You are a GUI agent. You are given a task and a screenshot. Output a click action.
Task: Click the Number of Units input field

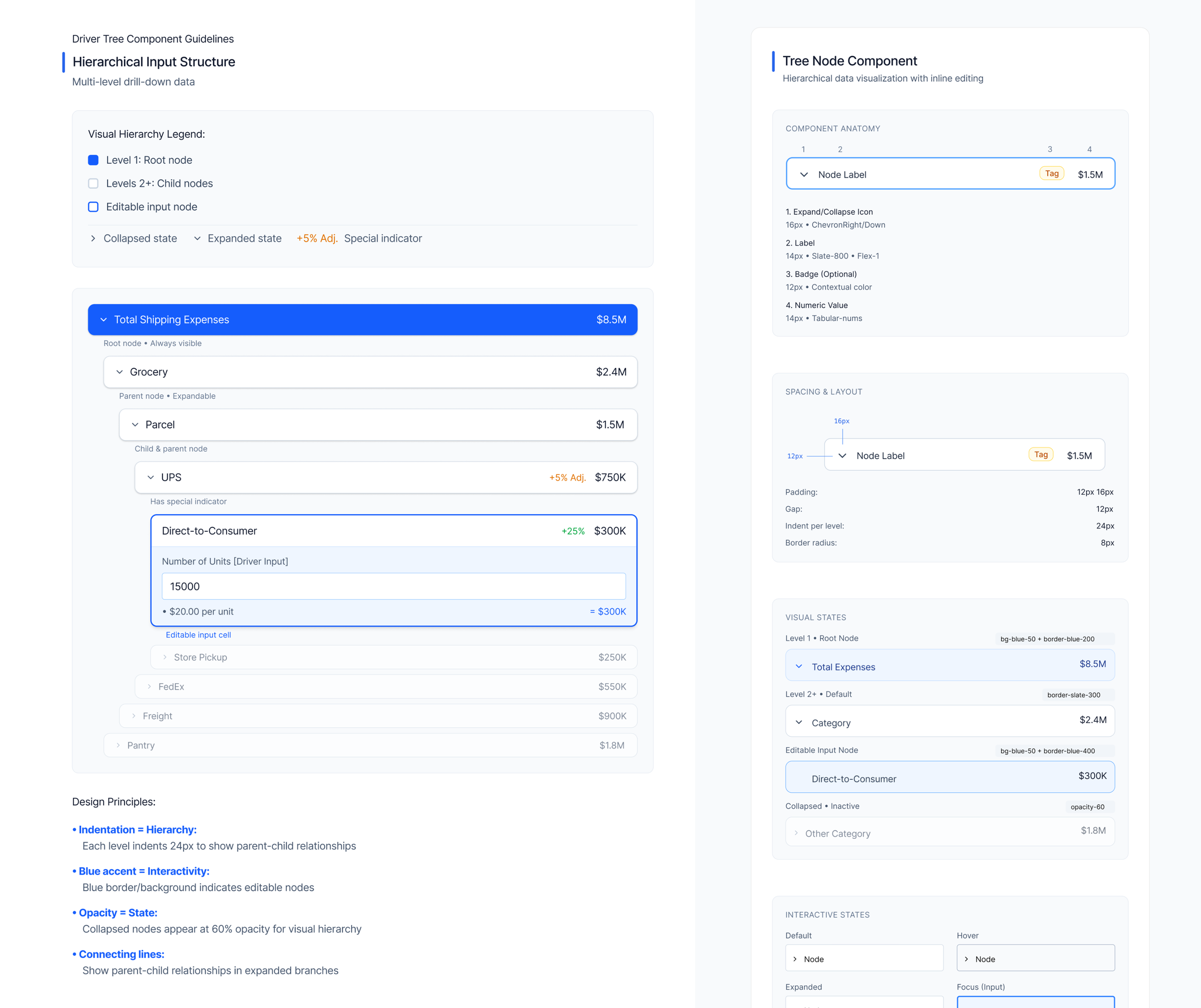click(393, 586)
